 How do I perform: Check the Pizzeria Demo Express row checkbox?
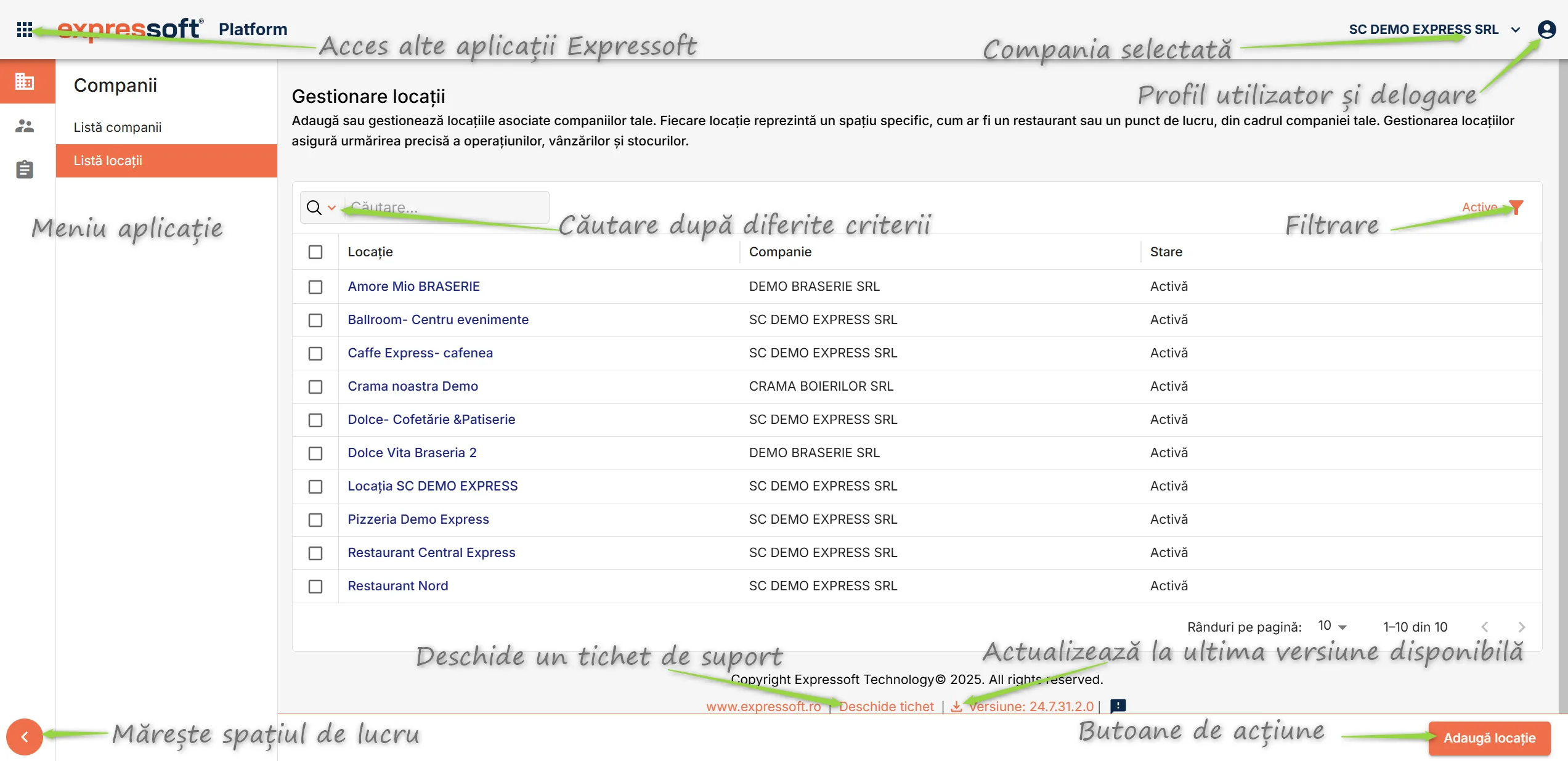[x=315, y=520]
